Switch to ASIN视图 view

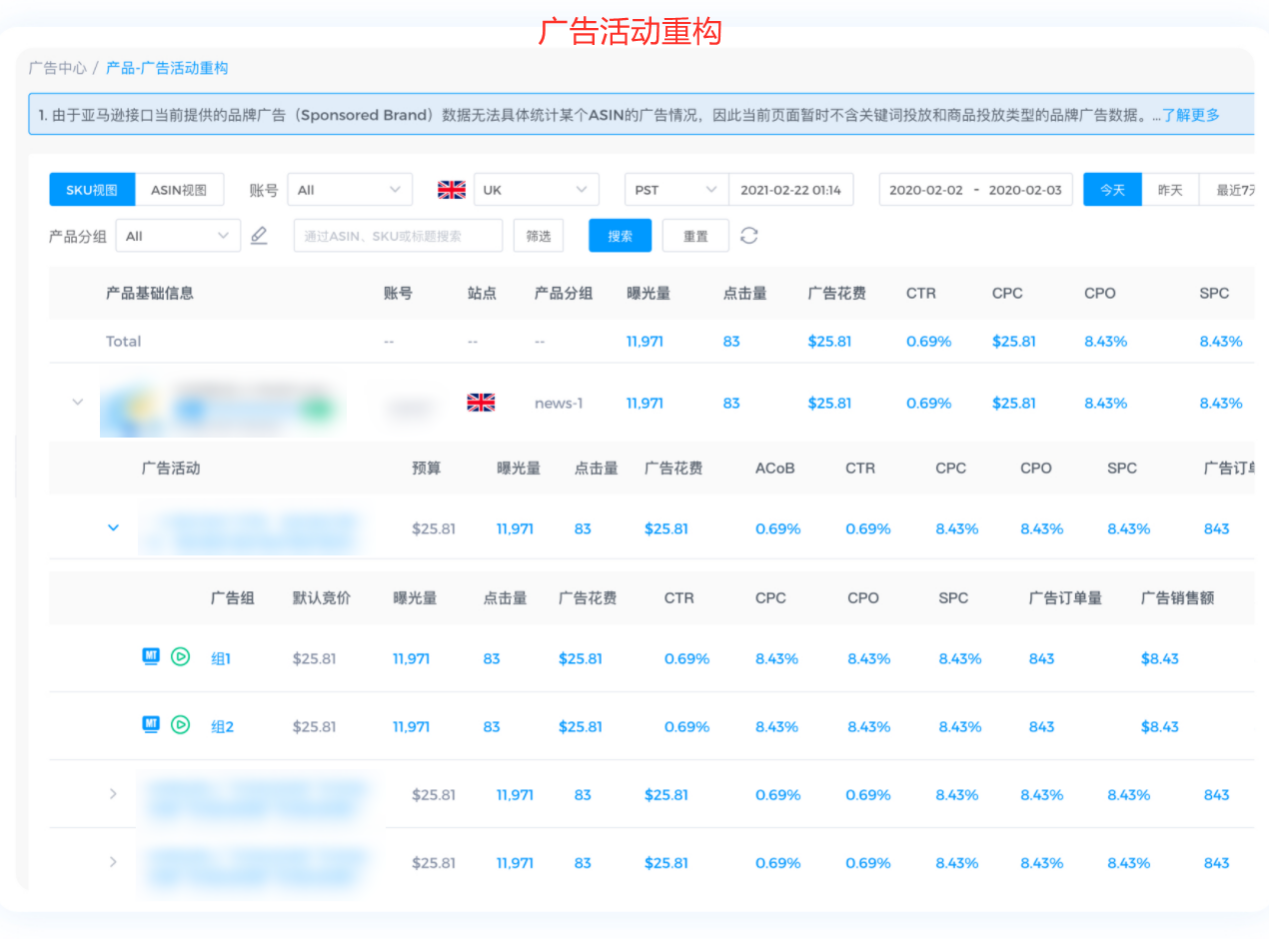[x=179, y=190]
